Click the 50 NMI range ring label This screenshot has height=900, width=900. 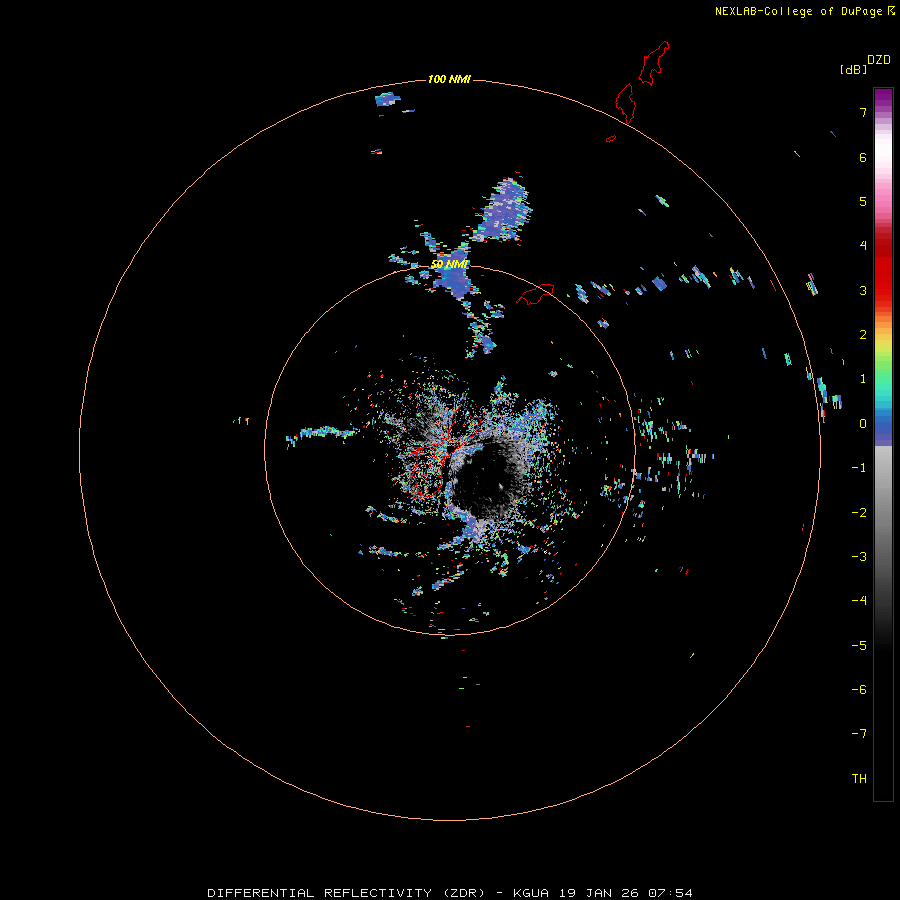pos(449,264)
